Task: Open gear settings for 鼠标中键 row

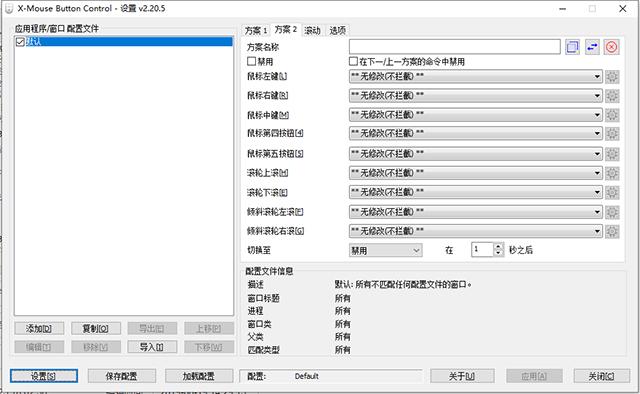Action: click(612, 115)
